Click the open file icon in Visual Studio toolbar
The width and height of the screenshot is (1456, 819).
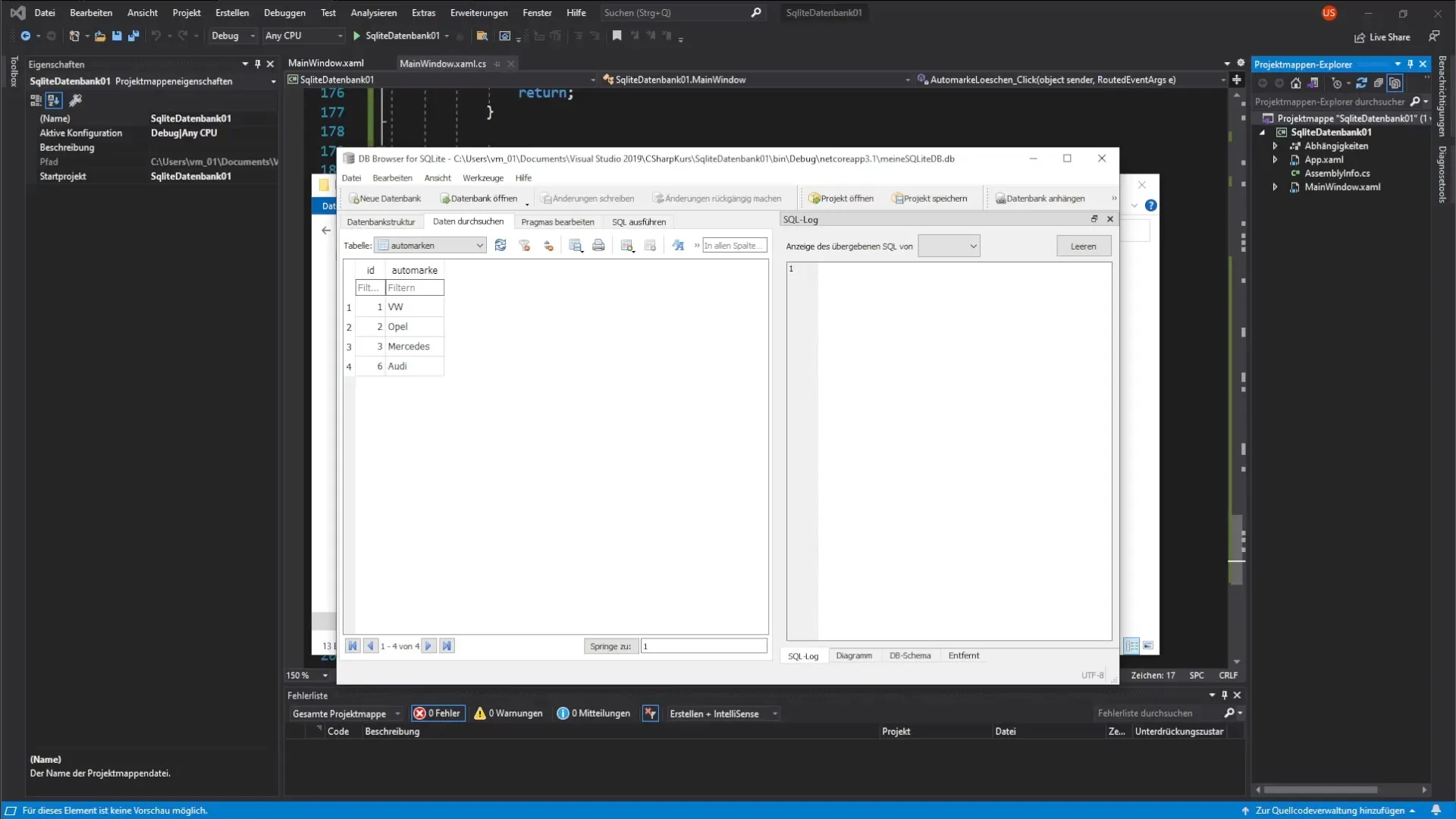[x=100, y=36]
